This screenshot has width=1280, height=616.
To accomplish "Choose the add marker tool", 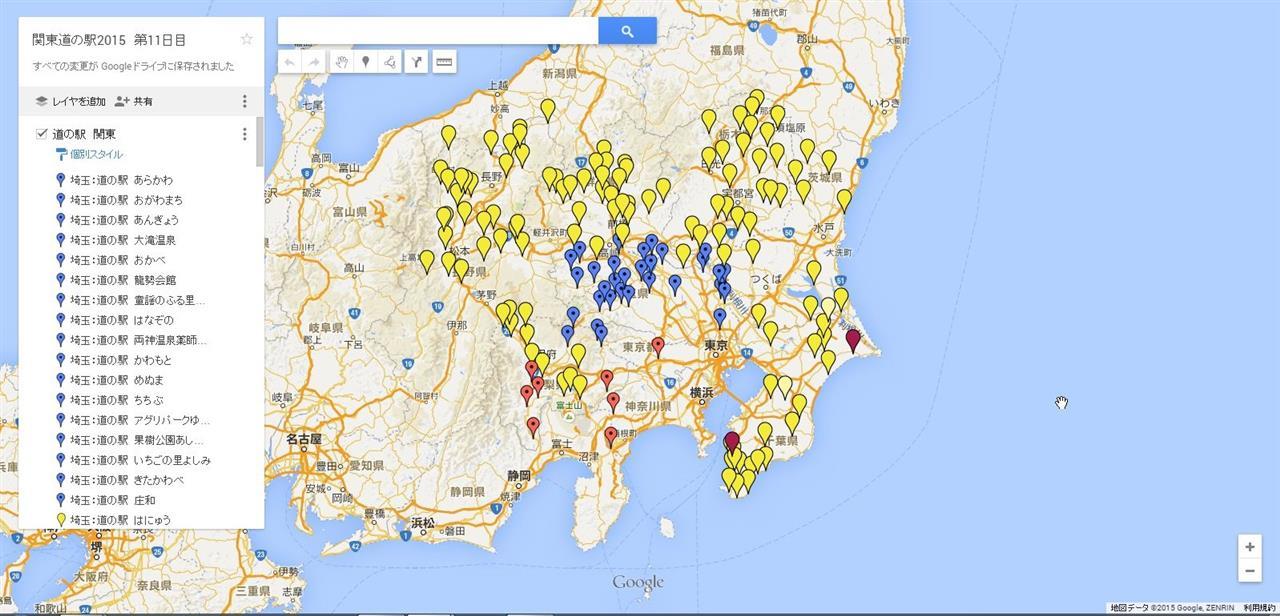I will click(x=366, y=62).
